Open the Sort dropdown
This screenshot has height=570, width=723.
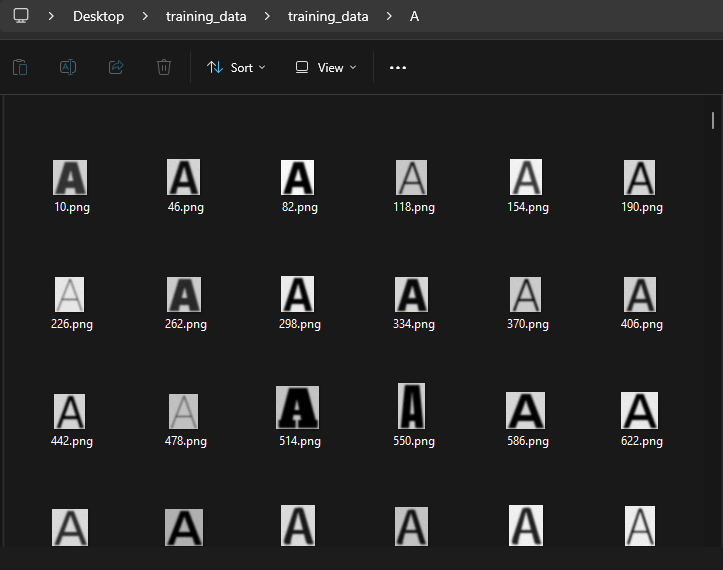236,68
